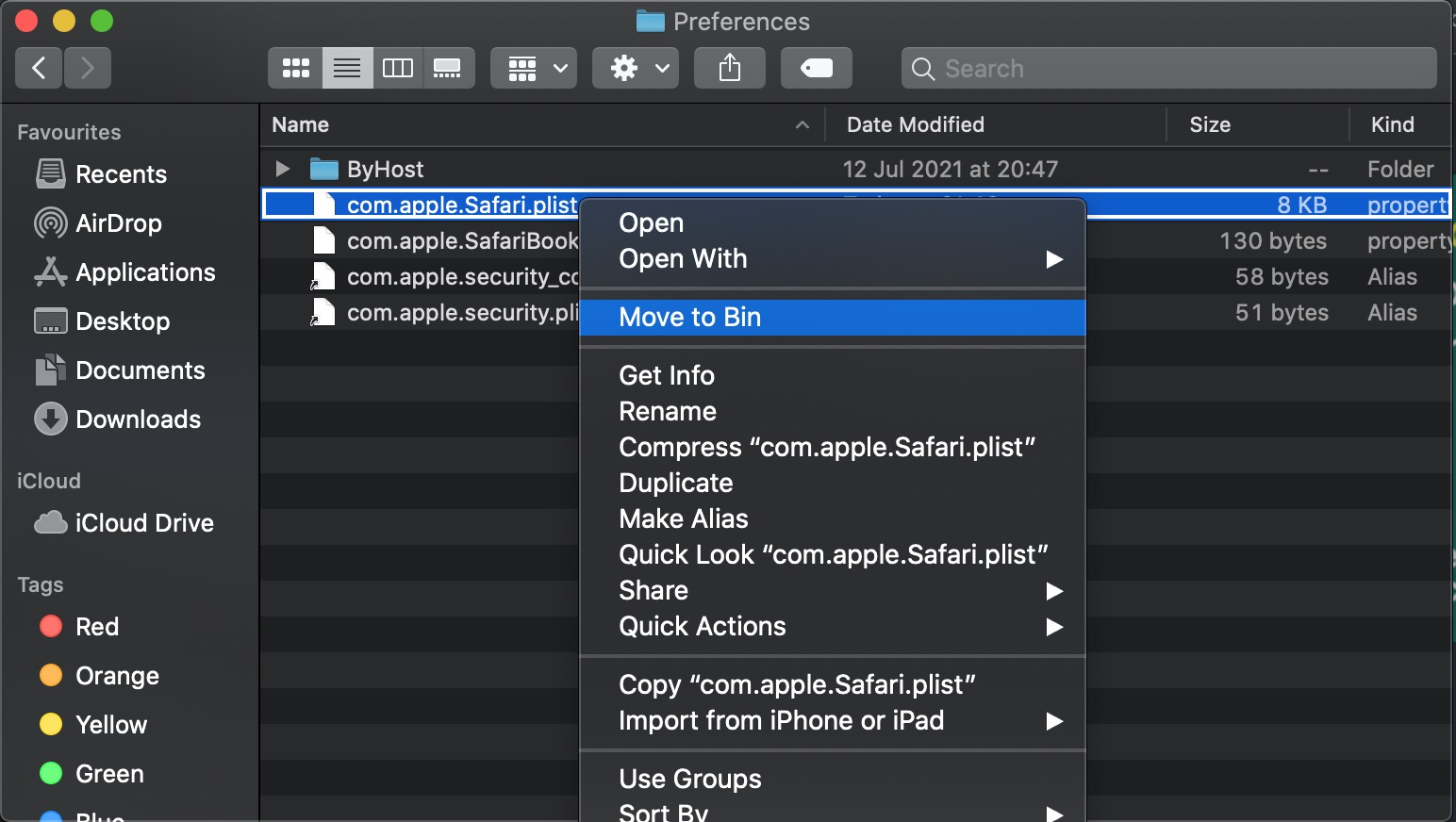This screenshot has height=822, width=1456.
Task: Click the Share toolbar button
Action: (730, 68)
